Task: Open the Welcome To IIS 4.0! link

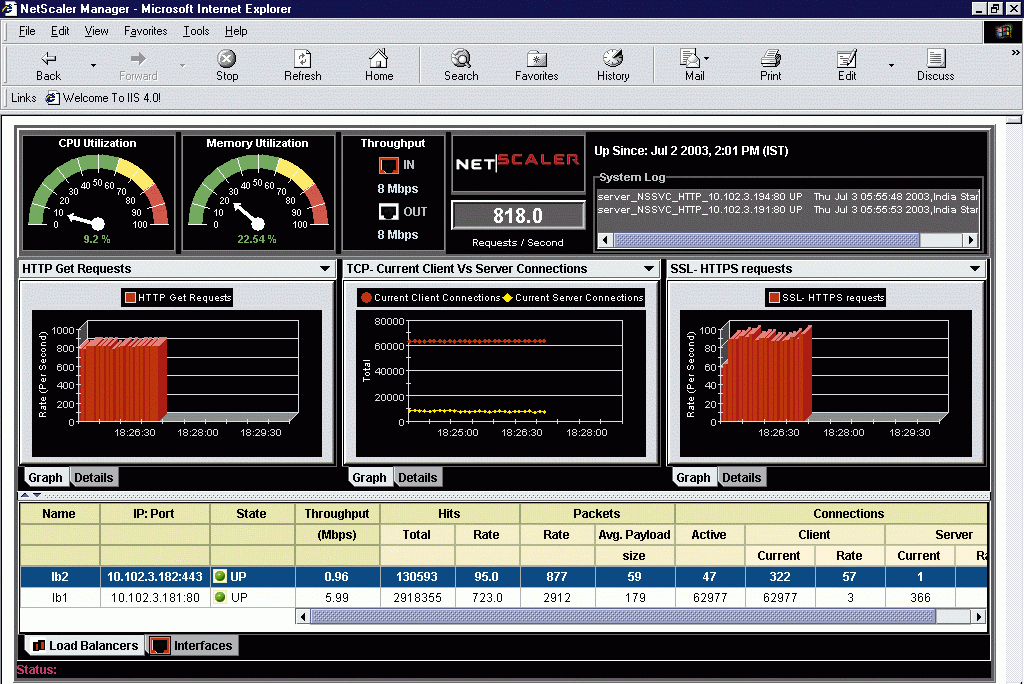Action: point(112,98)
